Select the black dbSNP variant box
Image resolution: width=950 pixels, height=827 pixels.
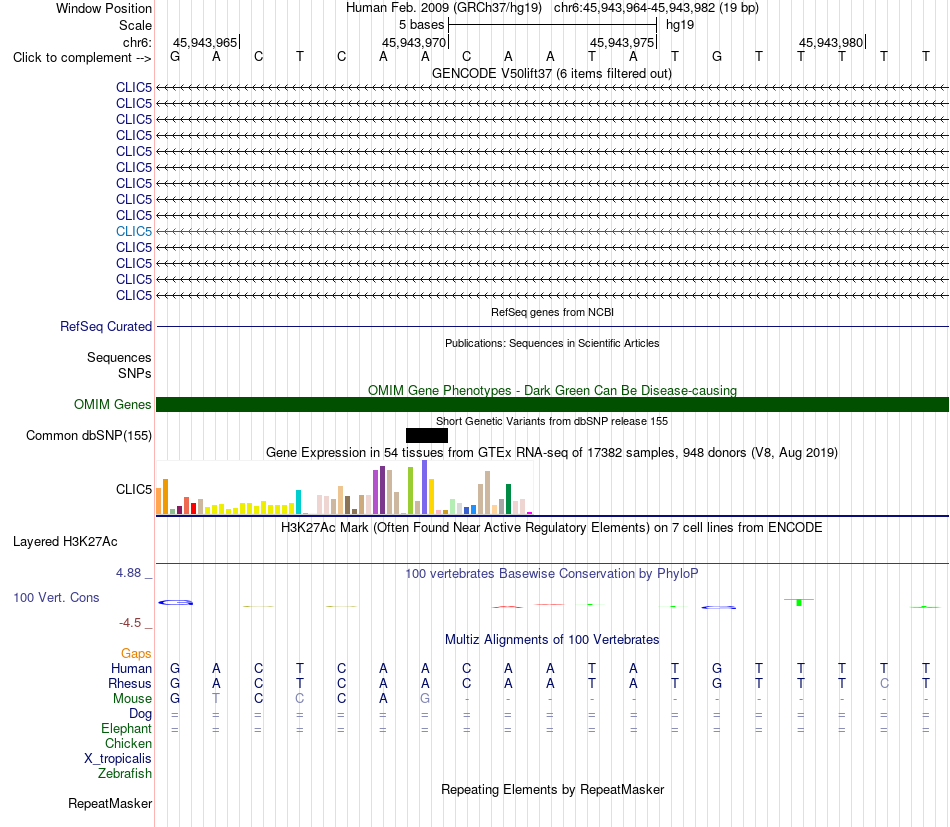click(x=427, y=436)
